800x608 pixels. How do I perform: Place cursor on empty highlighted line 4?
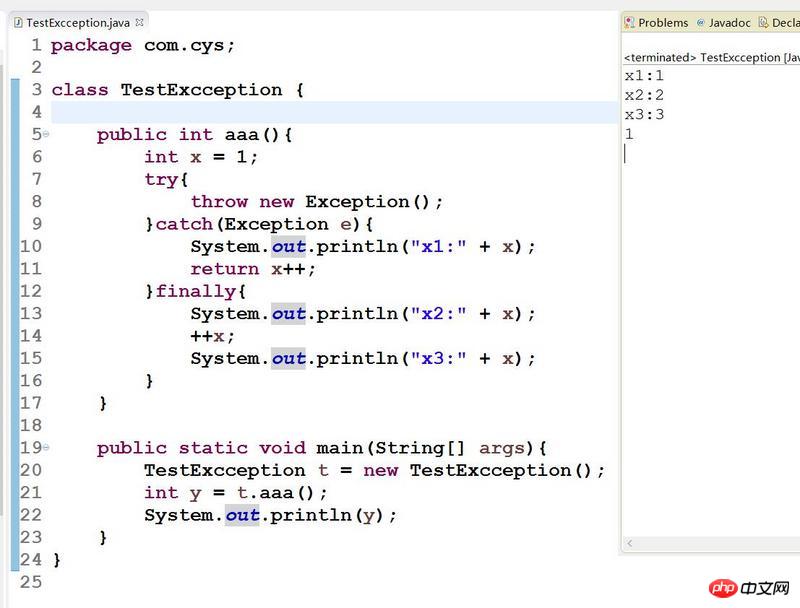click(334, 112)
